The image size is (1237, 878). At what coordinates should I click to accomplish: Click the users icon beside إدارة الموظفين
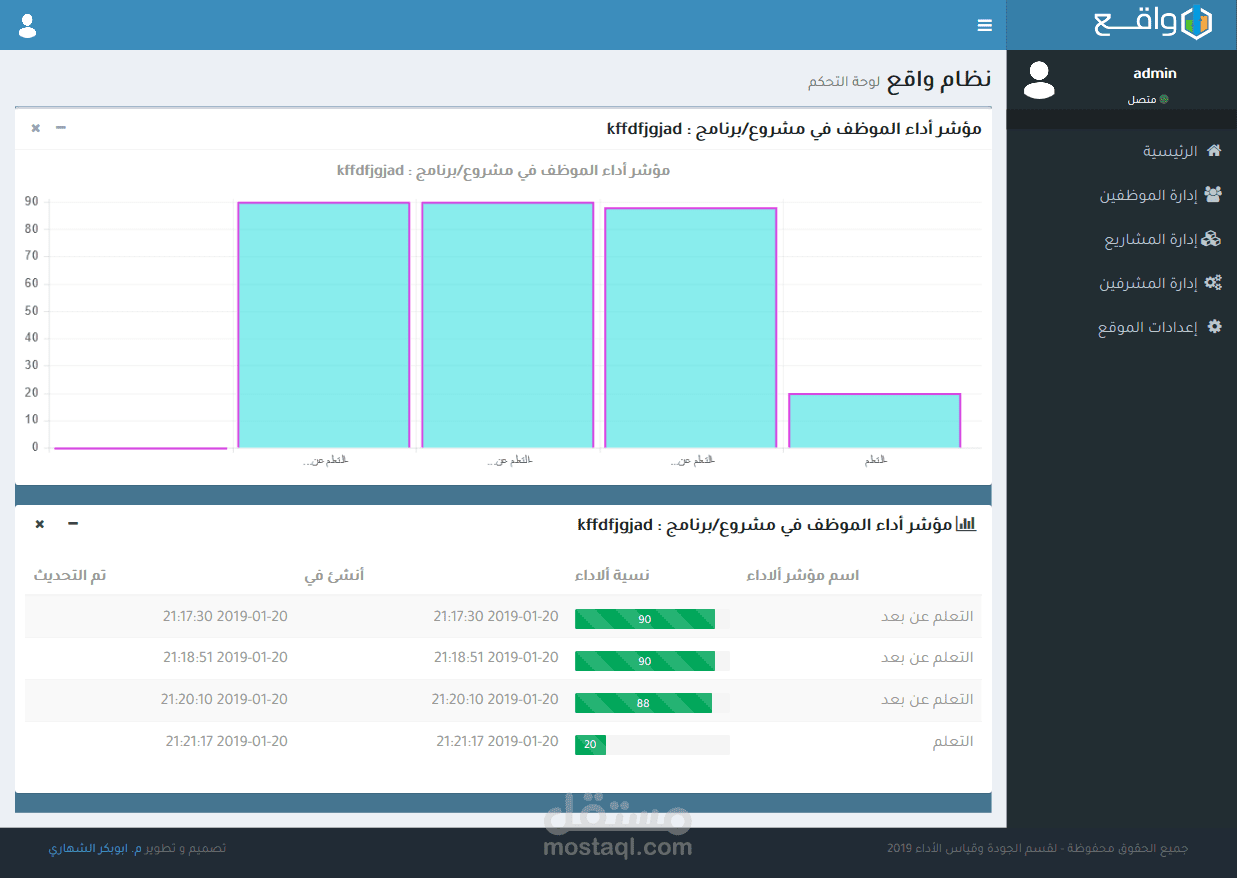point(1213,195)
